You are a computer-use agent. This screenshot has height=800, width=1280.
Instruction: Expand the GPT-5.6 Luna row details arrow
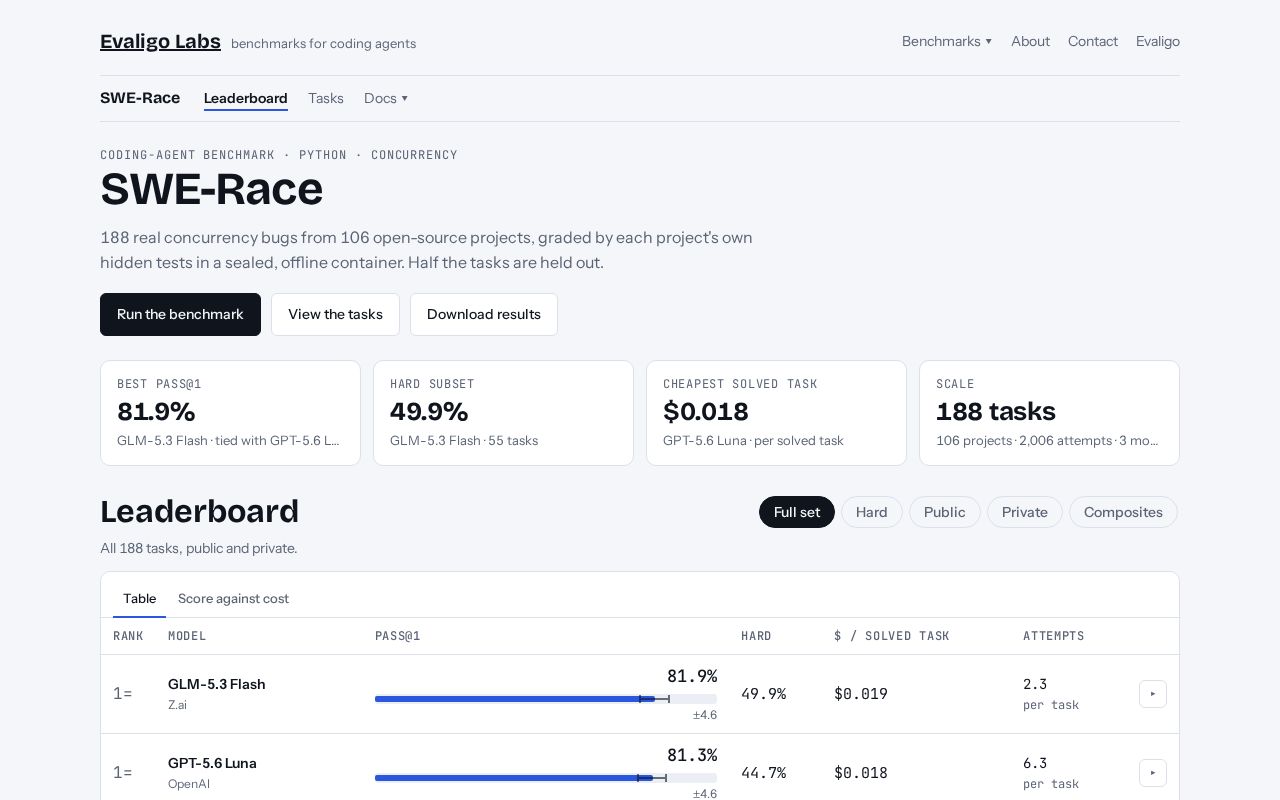click(x=1152, y=773)
